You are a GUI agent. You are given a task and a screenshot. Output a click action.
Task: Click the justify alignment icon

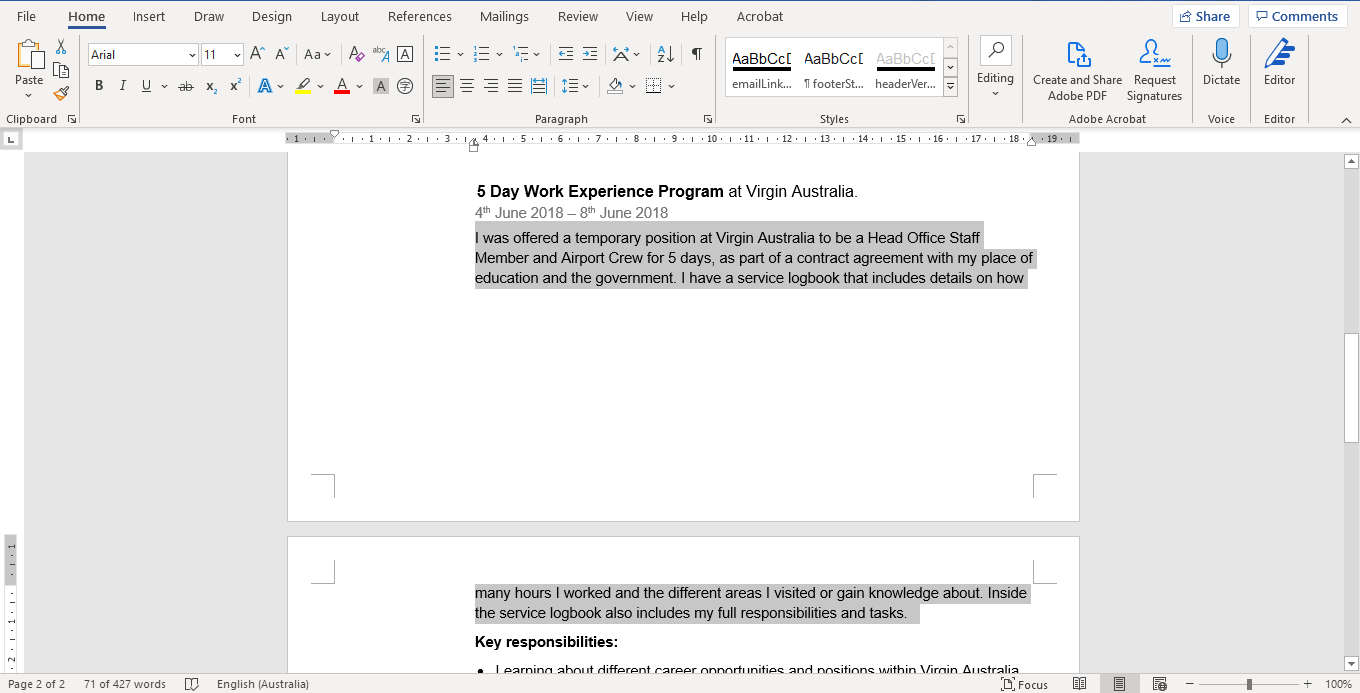(x=514, y=86)
